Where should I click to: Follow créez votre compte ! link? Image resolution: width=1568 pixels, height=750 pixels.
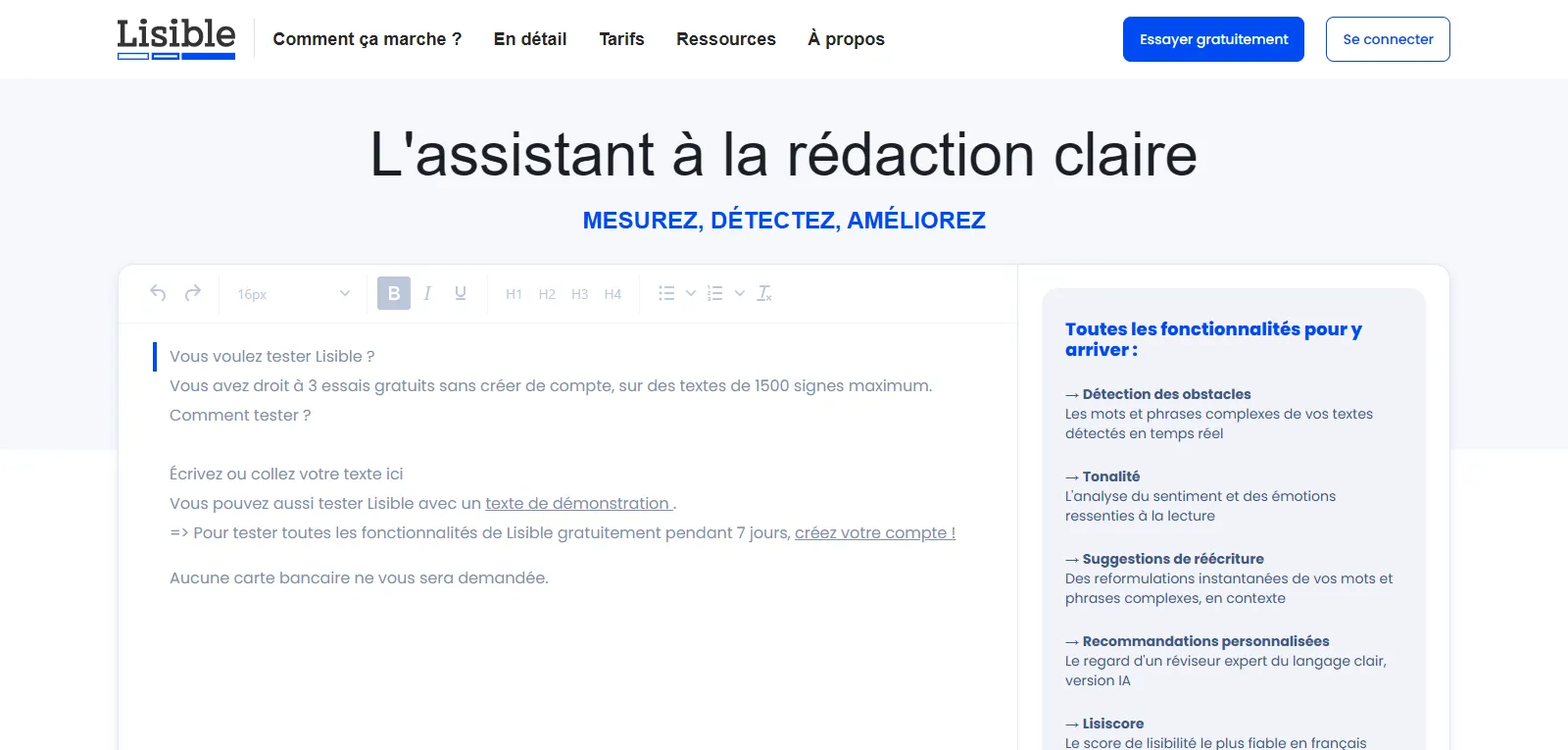[875, 532]
